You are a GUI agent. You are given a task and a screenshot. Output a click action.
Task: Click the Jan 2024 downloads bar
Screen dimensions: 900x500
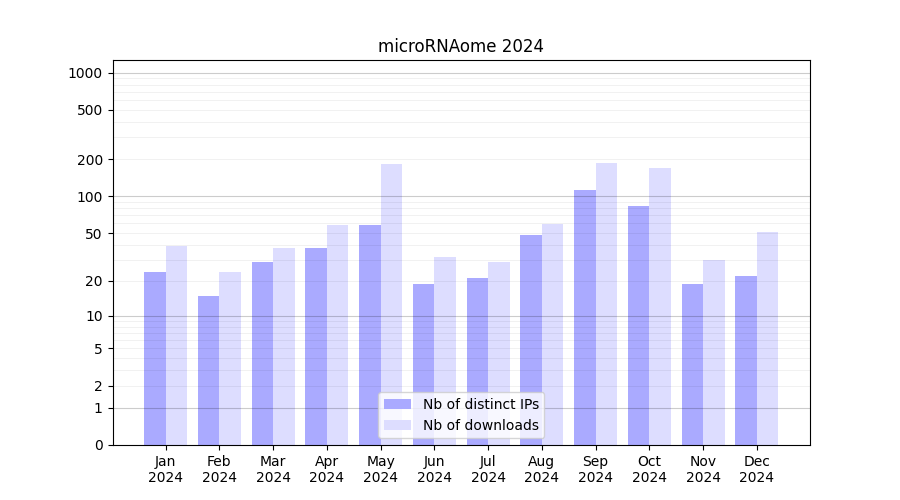click(177, 345)
